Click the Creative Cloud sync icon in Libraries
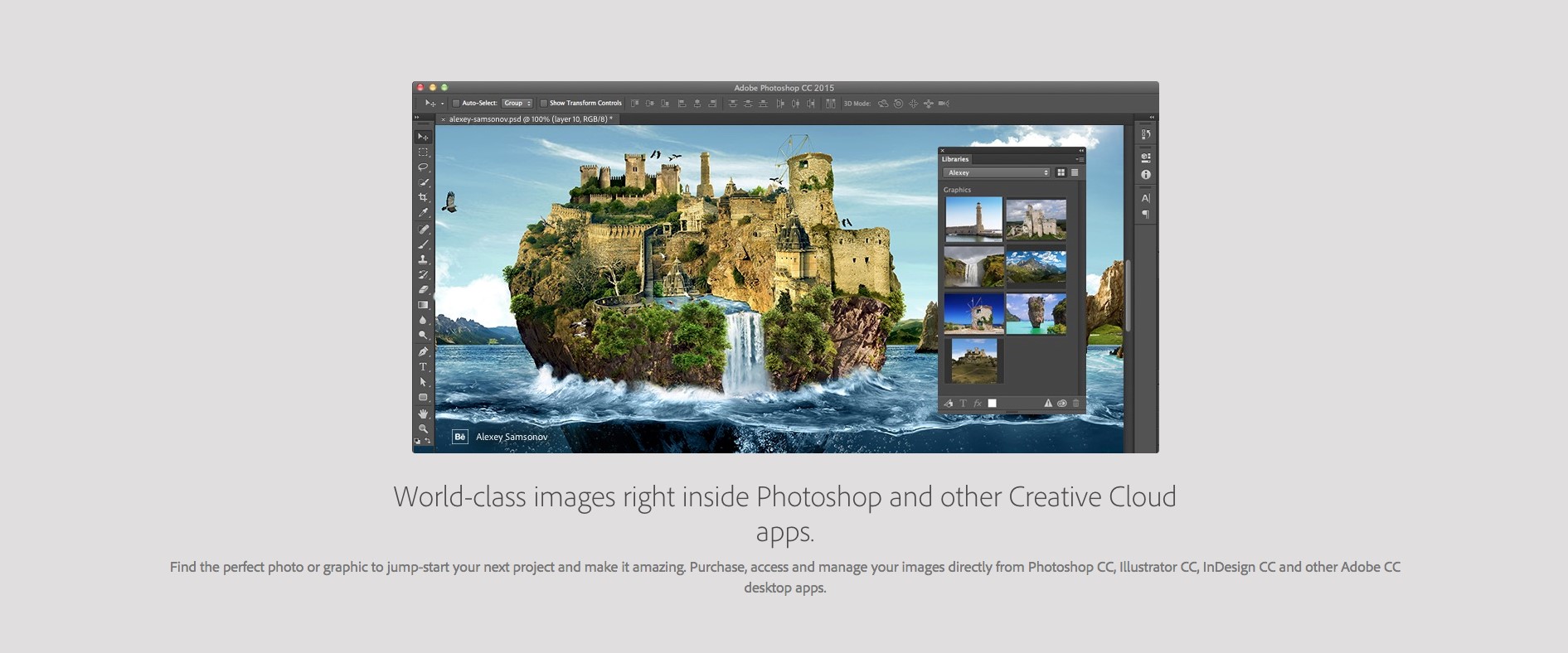This screenshot has height=653, width=1568. click(1062, 404)
